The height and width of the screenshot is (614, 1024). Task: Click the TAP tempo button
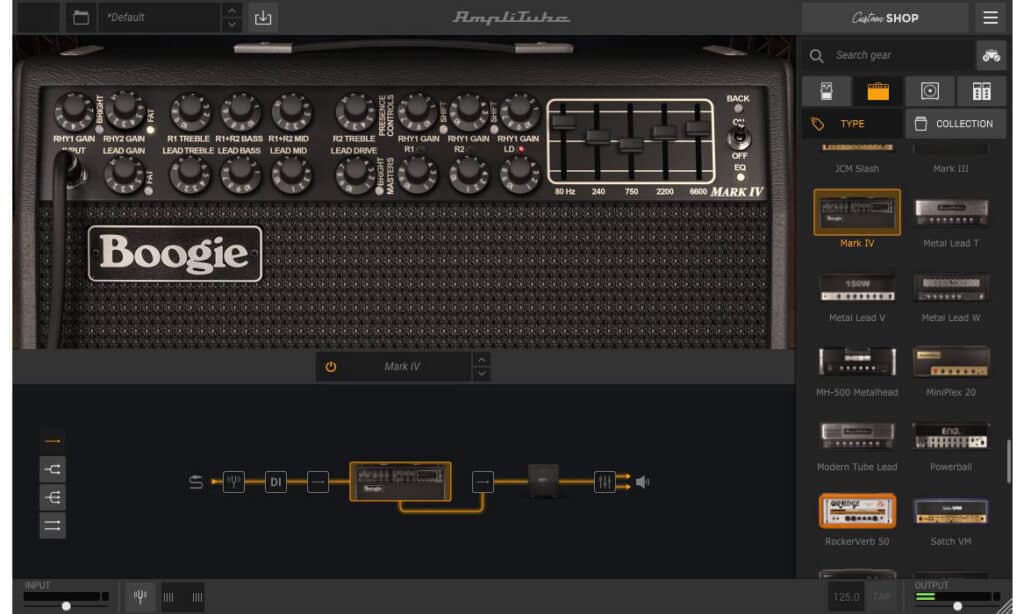click(x=882, y=596)
